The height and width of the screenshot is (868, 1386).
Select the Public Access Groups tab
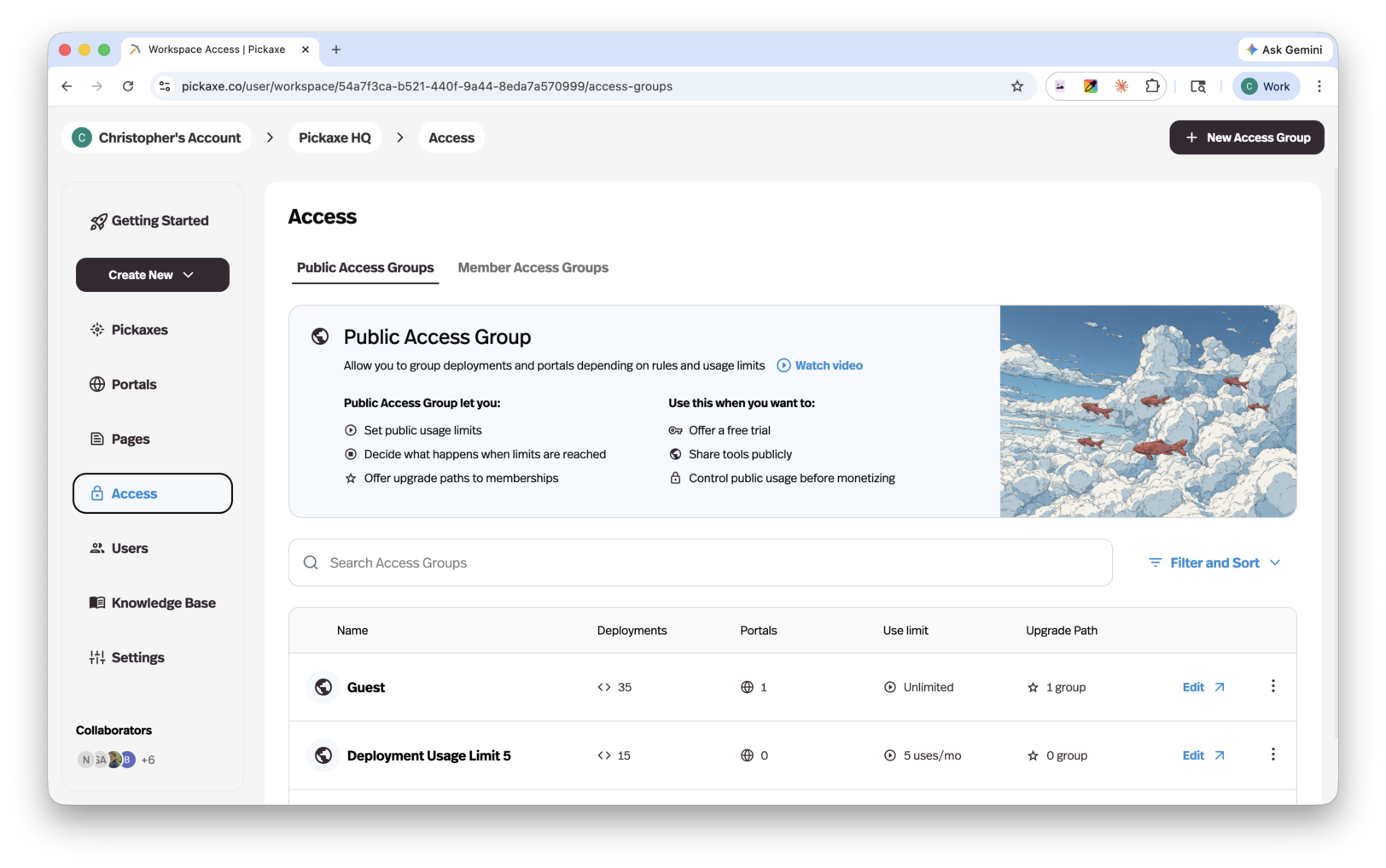tap(365, 268)
